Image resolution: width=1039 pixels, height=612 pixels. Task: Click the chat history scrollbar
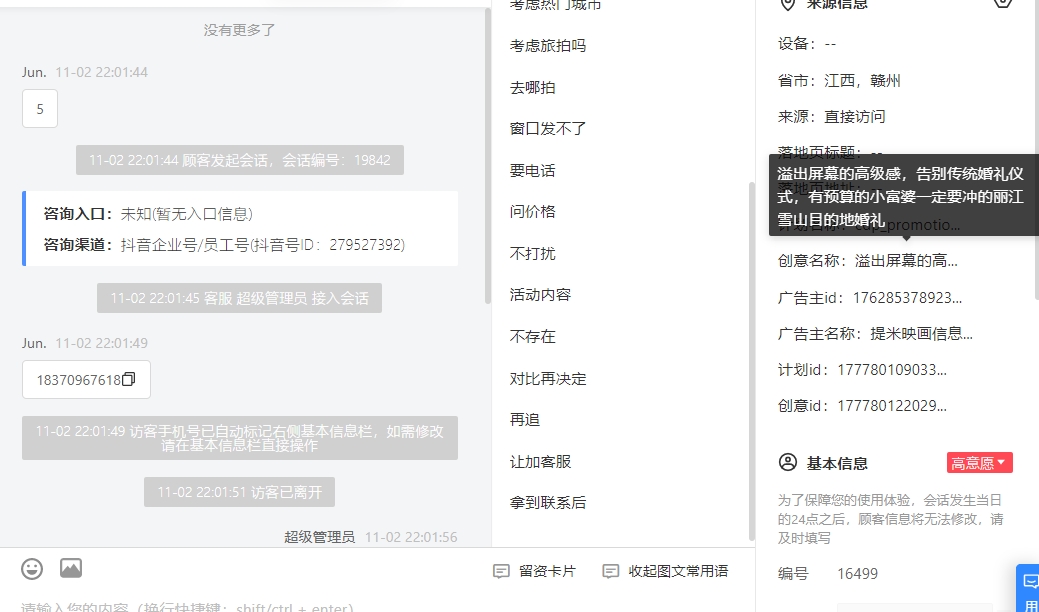pos(488,156)
